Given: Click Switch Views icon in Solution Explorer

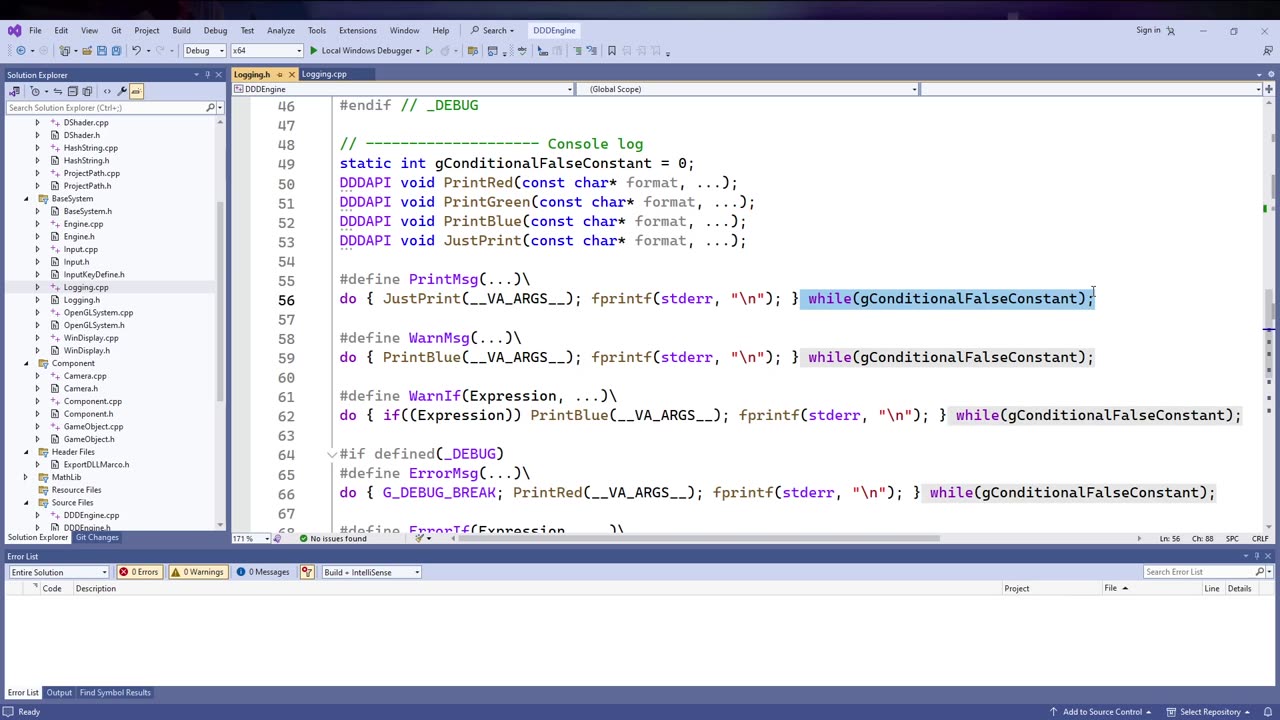Looking at the screenshot, I should [x=14, y=91].
